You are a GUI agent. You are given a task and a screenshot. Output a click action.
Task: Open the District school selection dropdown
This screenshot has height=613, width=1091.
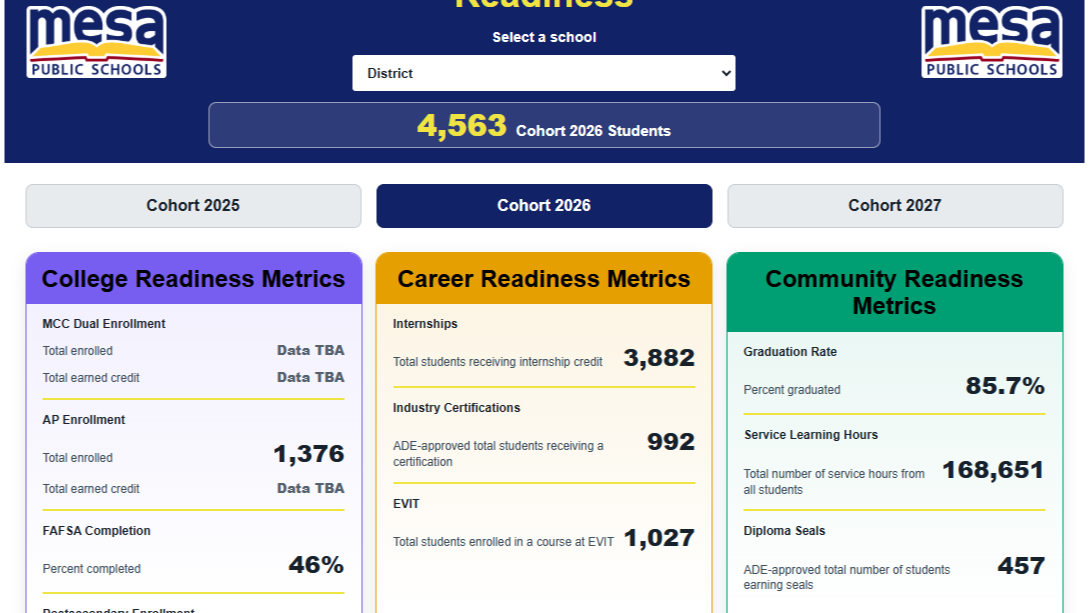click(x=543, y=73)
